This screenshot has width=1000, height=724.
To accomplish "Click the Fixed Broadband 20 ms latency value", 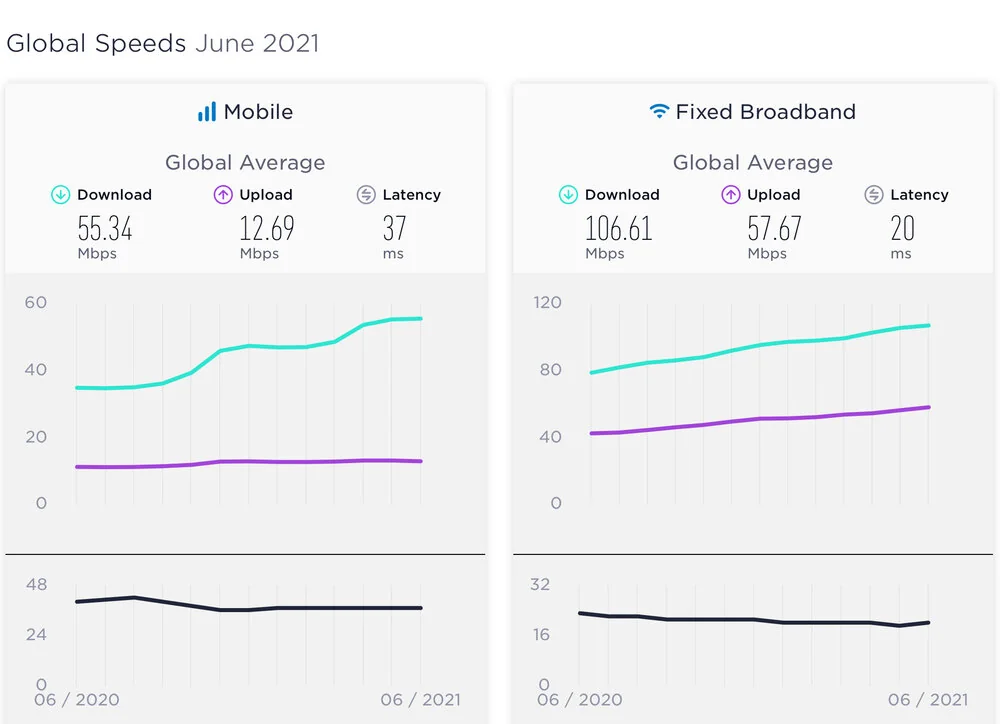I will [902, 229].
